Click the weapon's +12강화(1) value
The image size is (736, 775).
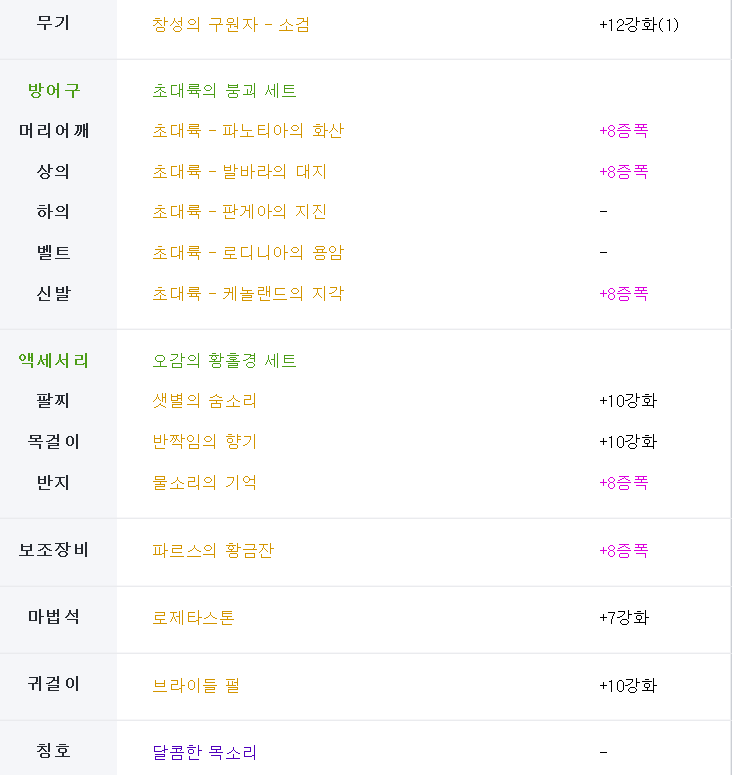pyautogui.click(x=639, y=24)
